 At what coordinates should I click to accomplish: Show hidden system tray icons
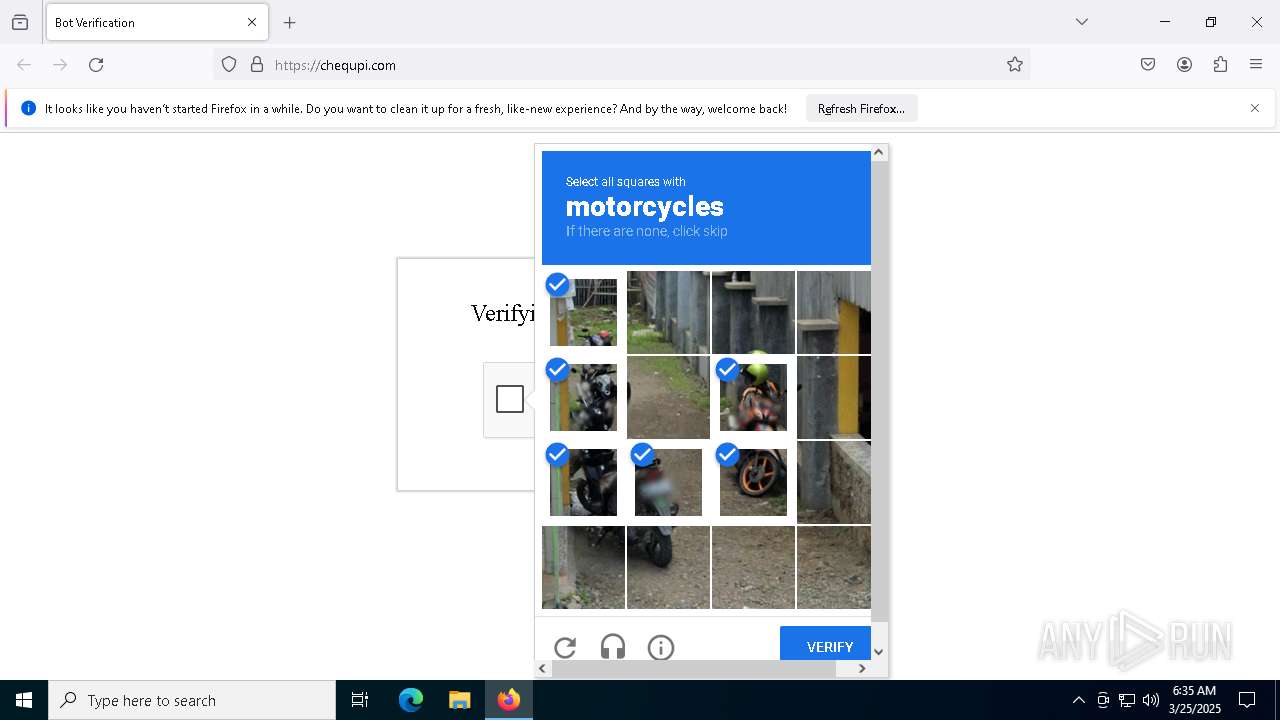[x=1078, y=700]
